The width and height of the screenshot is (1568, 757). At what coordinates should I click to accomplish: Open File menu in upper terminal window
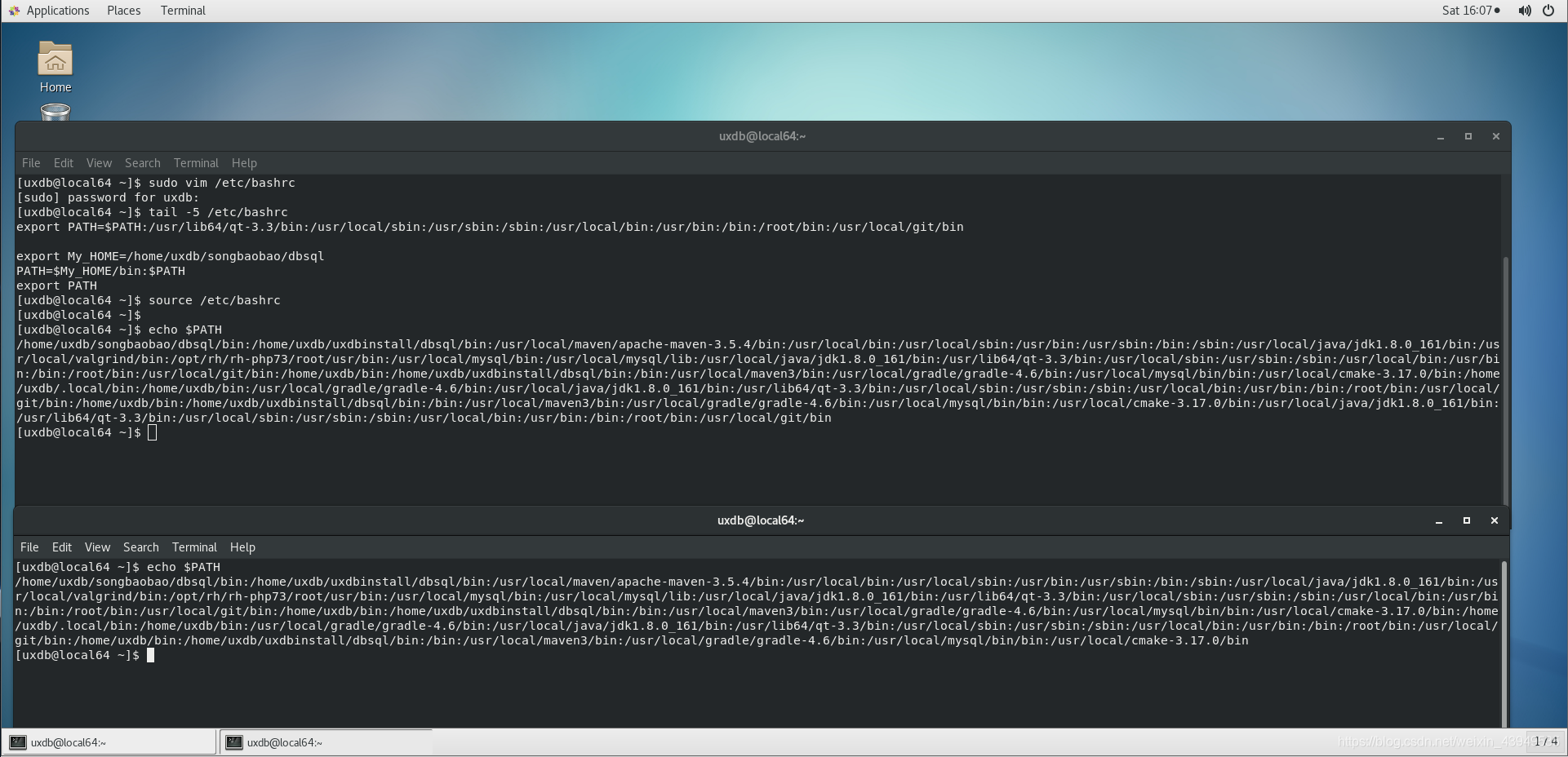(31, 163)
